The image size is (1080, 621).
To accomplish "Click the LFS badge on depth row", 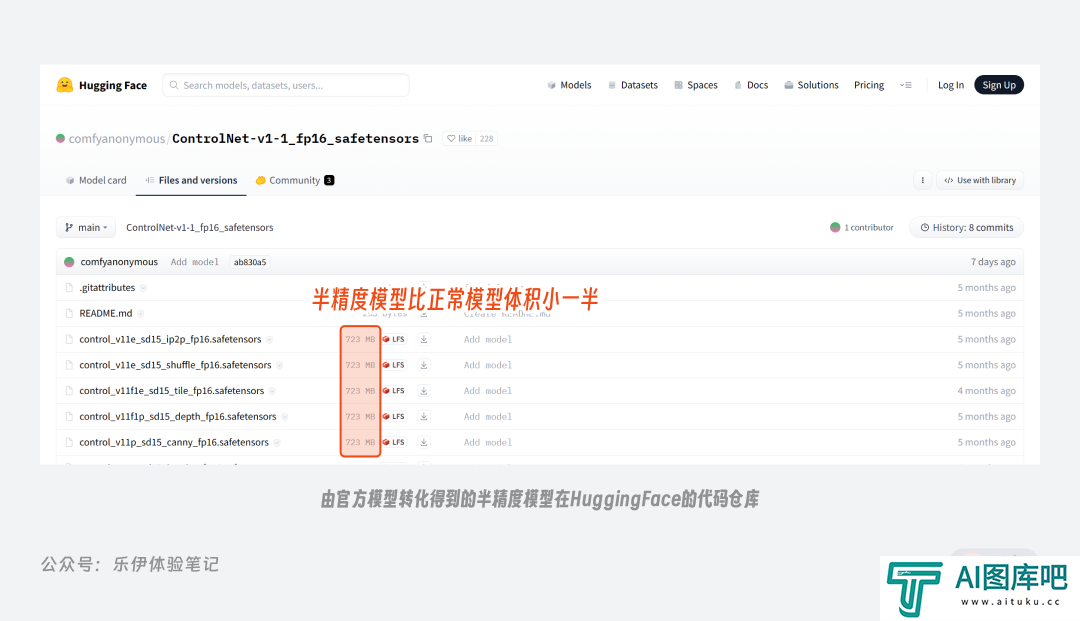I will pos(394,417).
